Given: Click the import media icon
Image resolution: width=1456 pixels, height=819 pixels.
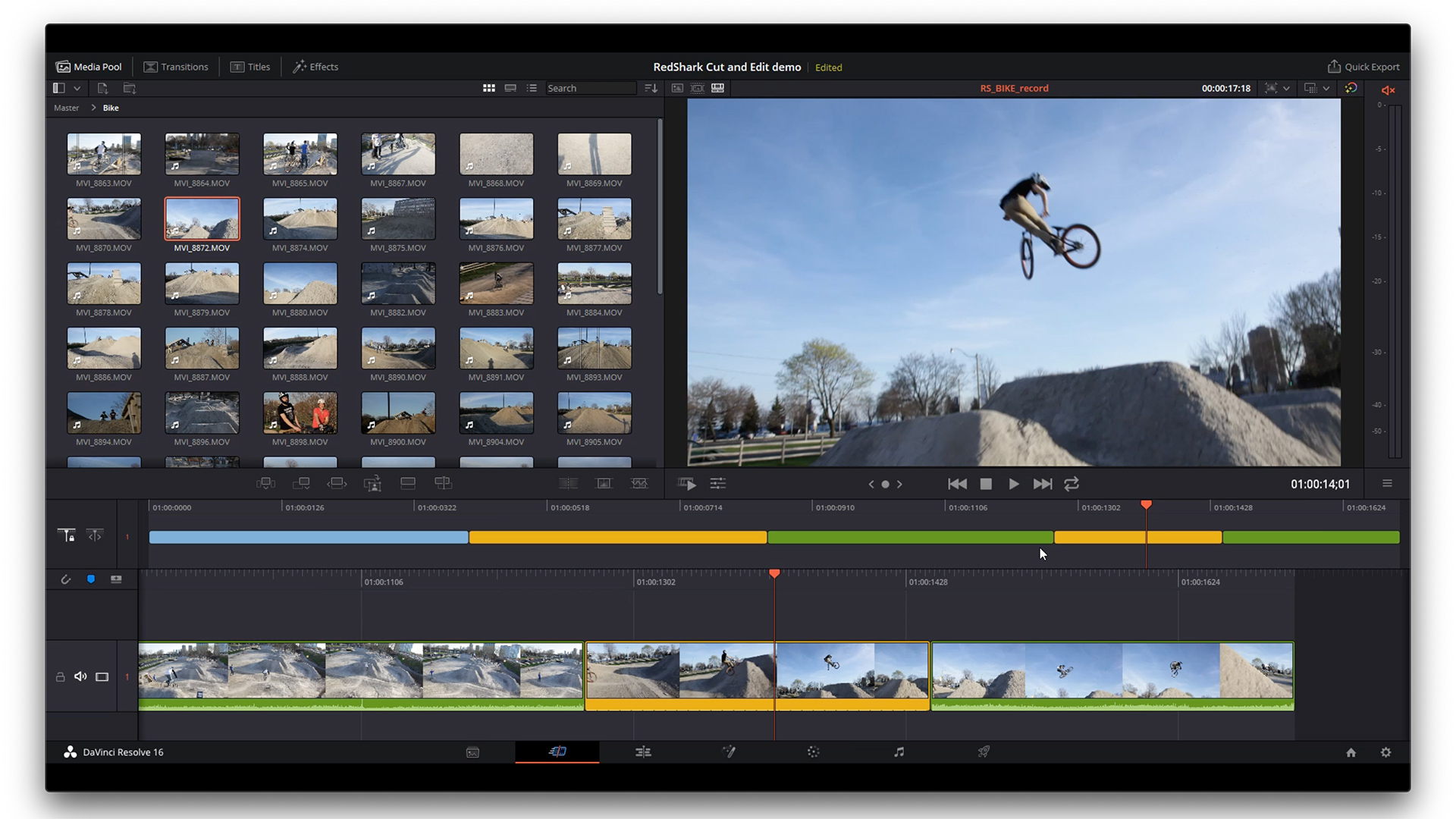Looking at the screenshot, I should point(102,88).
